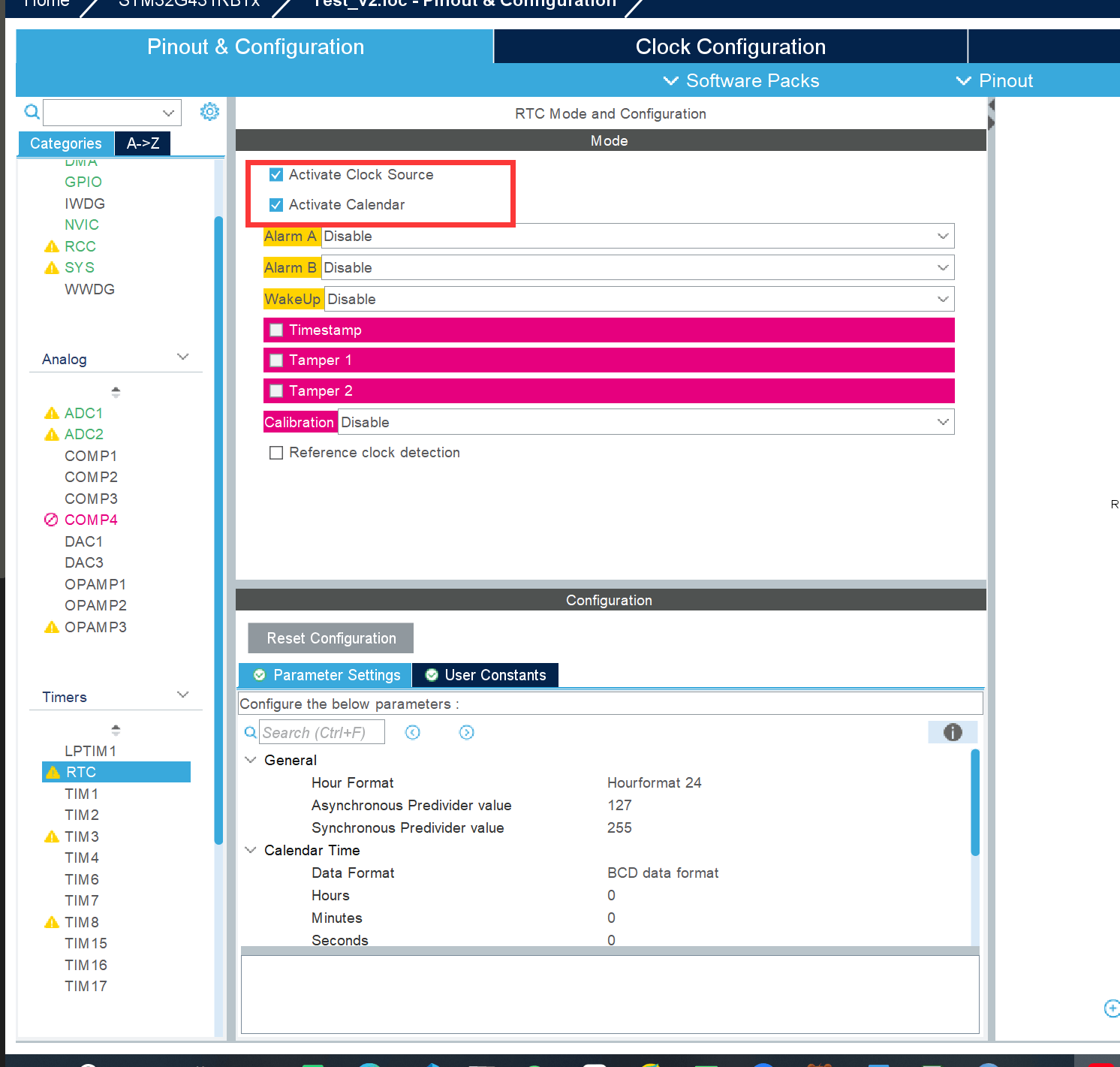This screenshot has width=1120, height=1067.
Task: Click the next search result arrow icon
Action: 466,732
